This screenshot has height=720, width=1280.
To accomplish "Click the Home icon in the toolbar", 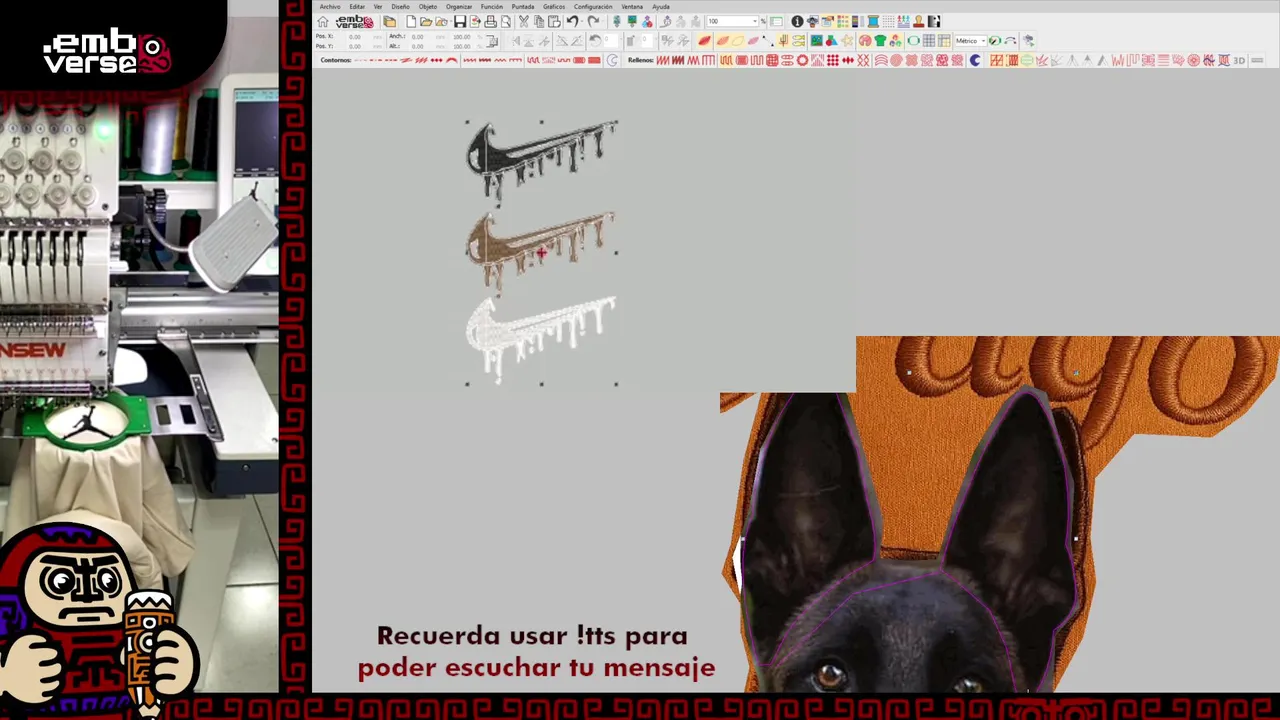I will point(322,21).
